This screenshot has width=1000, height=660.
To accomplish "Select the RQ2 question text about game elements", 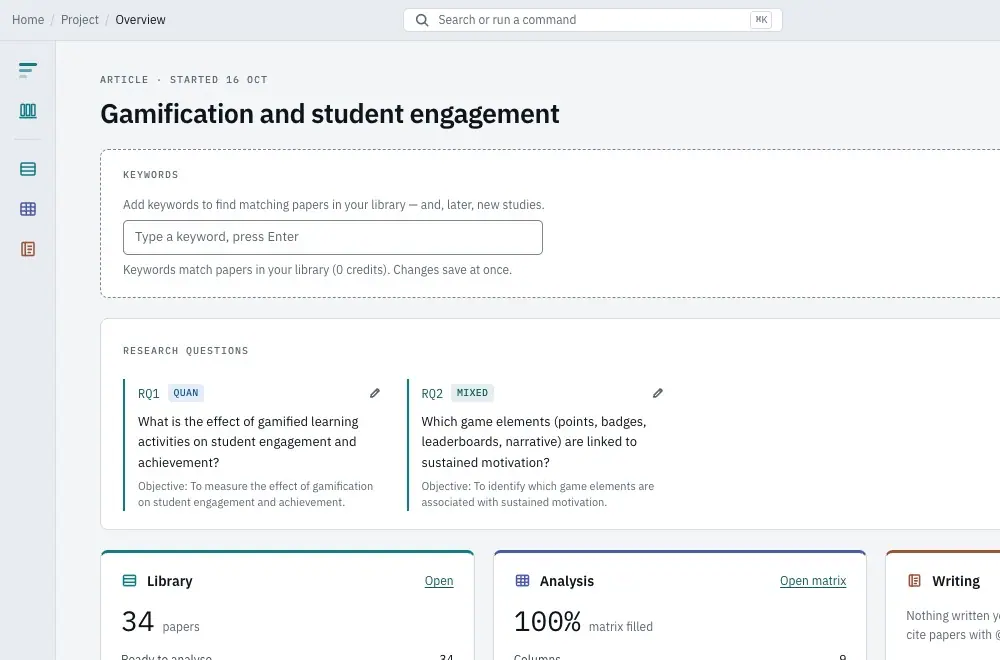I will 534,442.
